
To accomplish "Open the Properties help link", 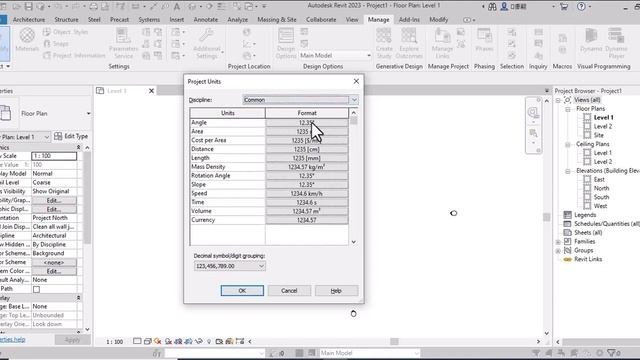I will 12,340.
